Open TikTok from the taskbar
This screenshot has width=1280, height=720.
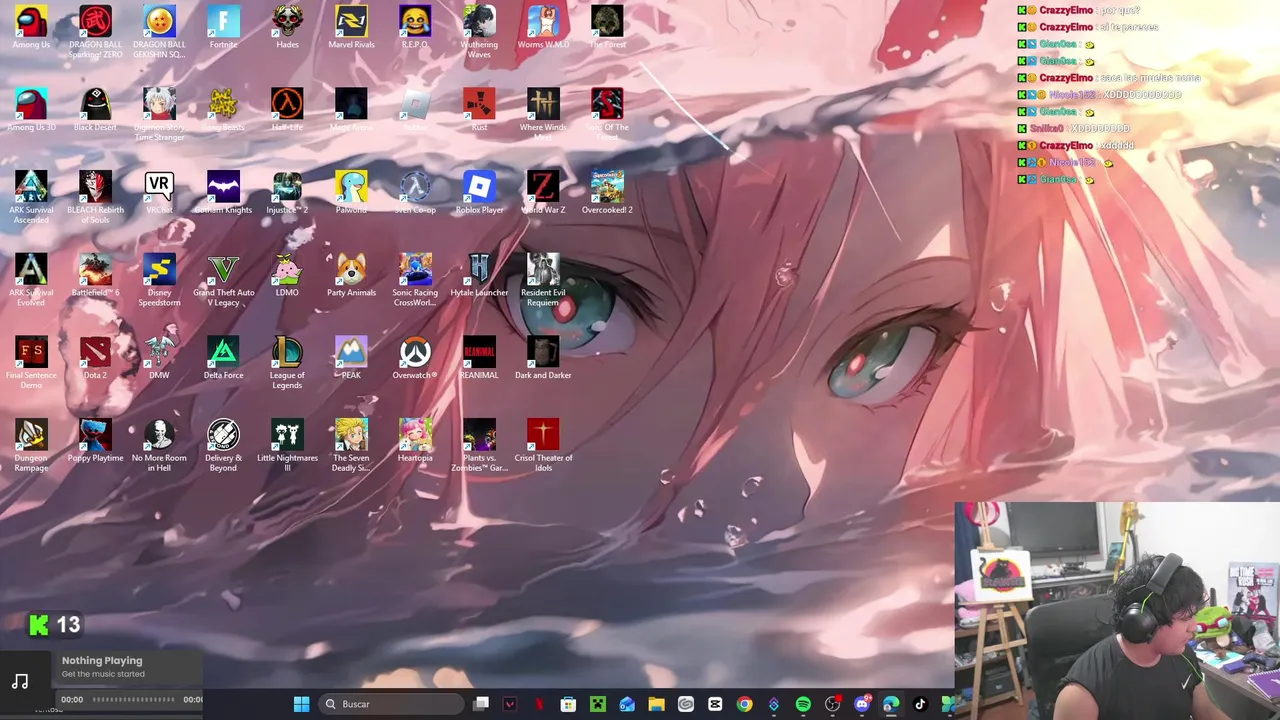click(920, 704)
